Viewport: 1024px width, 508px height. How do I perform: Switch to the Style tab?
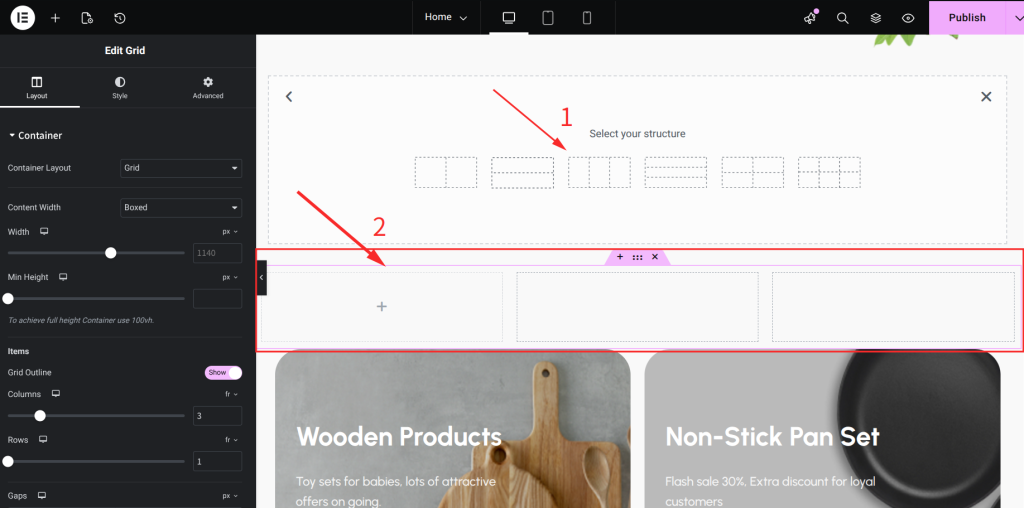120,87
